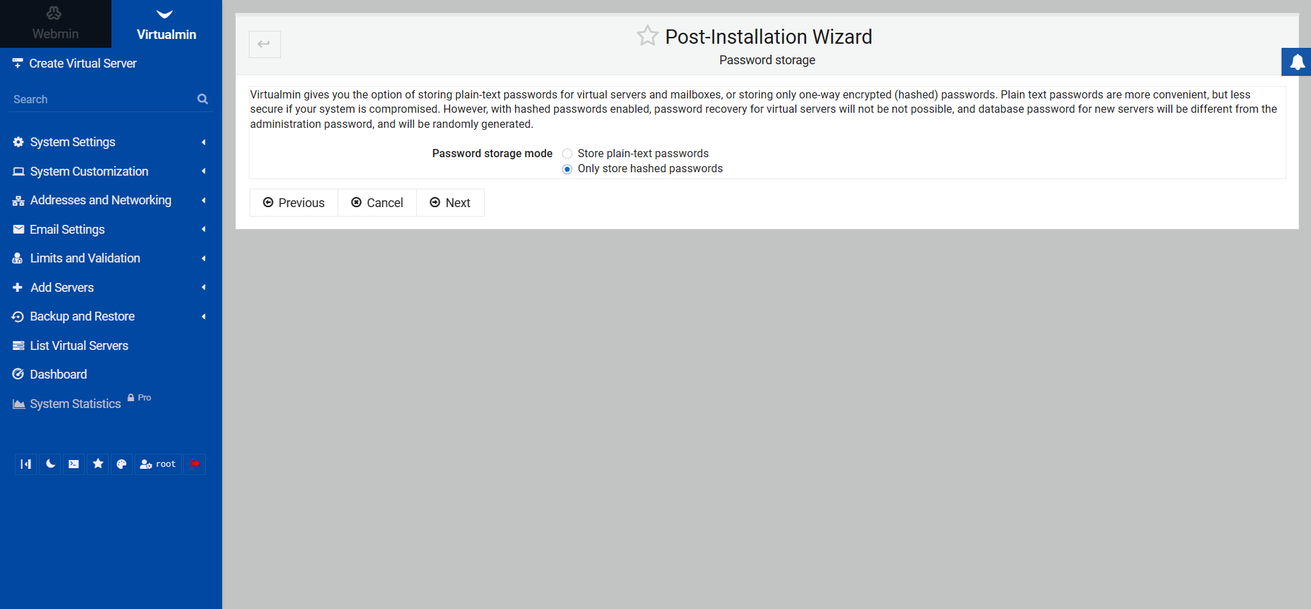Cancel the post-installation wizard
Viewport: 1311px width, 609px height.
point(377,203)
